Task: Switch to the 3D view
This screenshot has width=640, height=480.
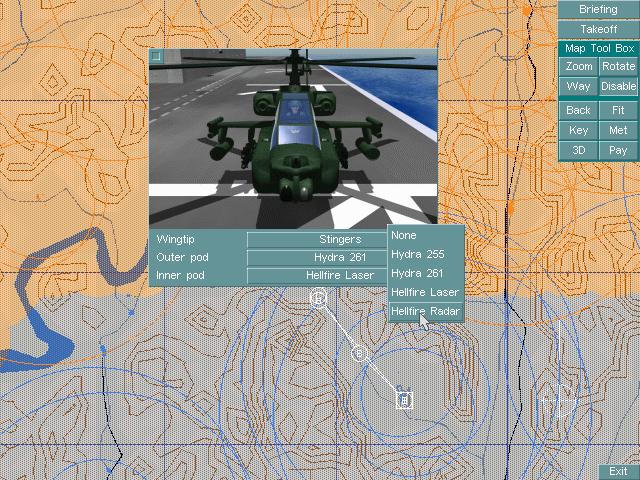Action: (x=578, y=150)
